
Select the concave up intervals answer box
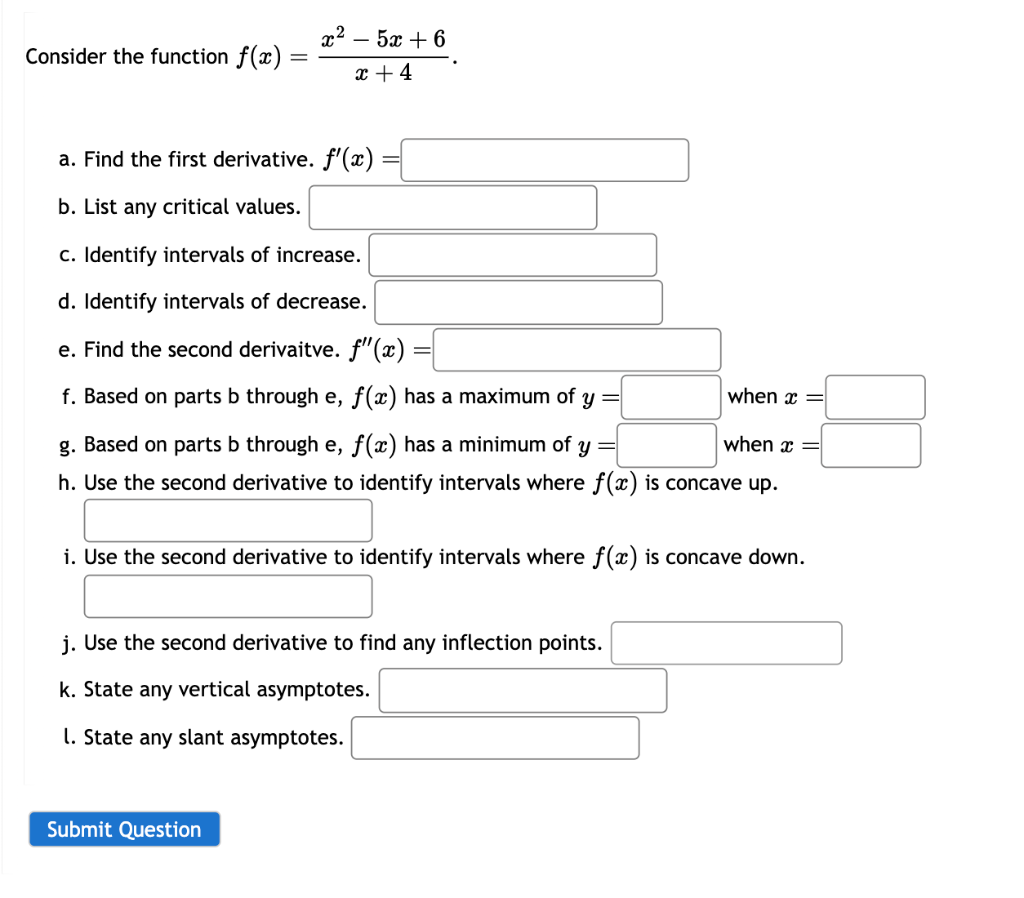tap(228, 520)
